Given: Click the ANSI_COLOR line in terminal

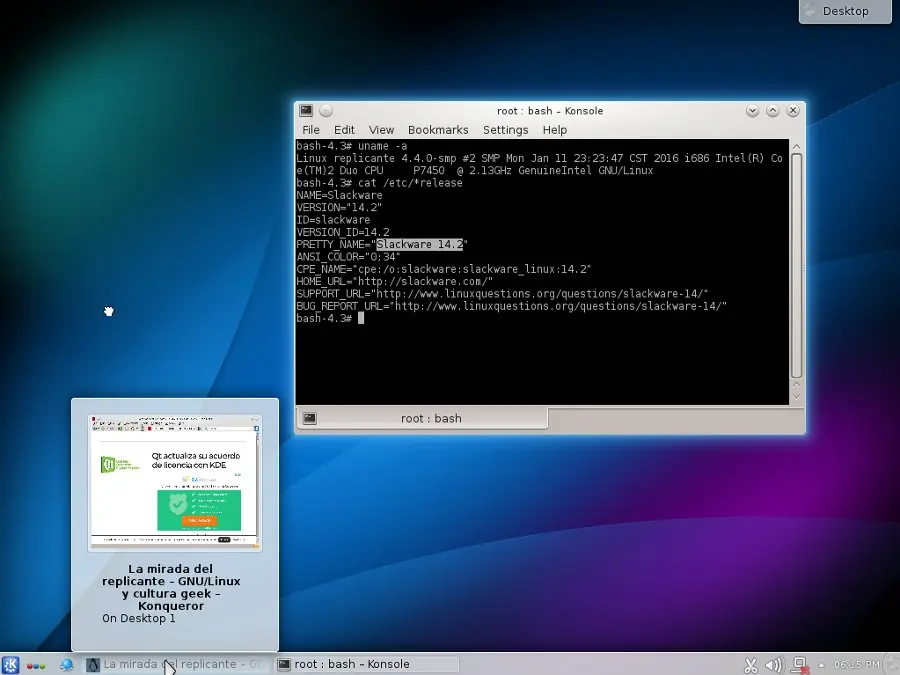Looking at the screenshot, I should [348, 257].
